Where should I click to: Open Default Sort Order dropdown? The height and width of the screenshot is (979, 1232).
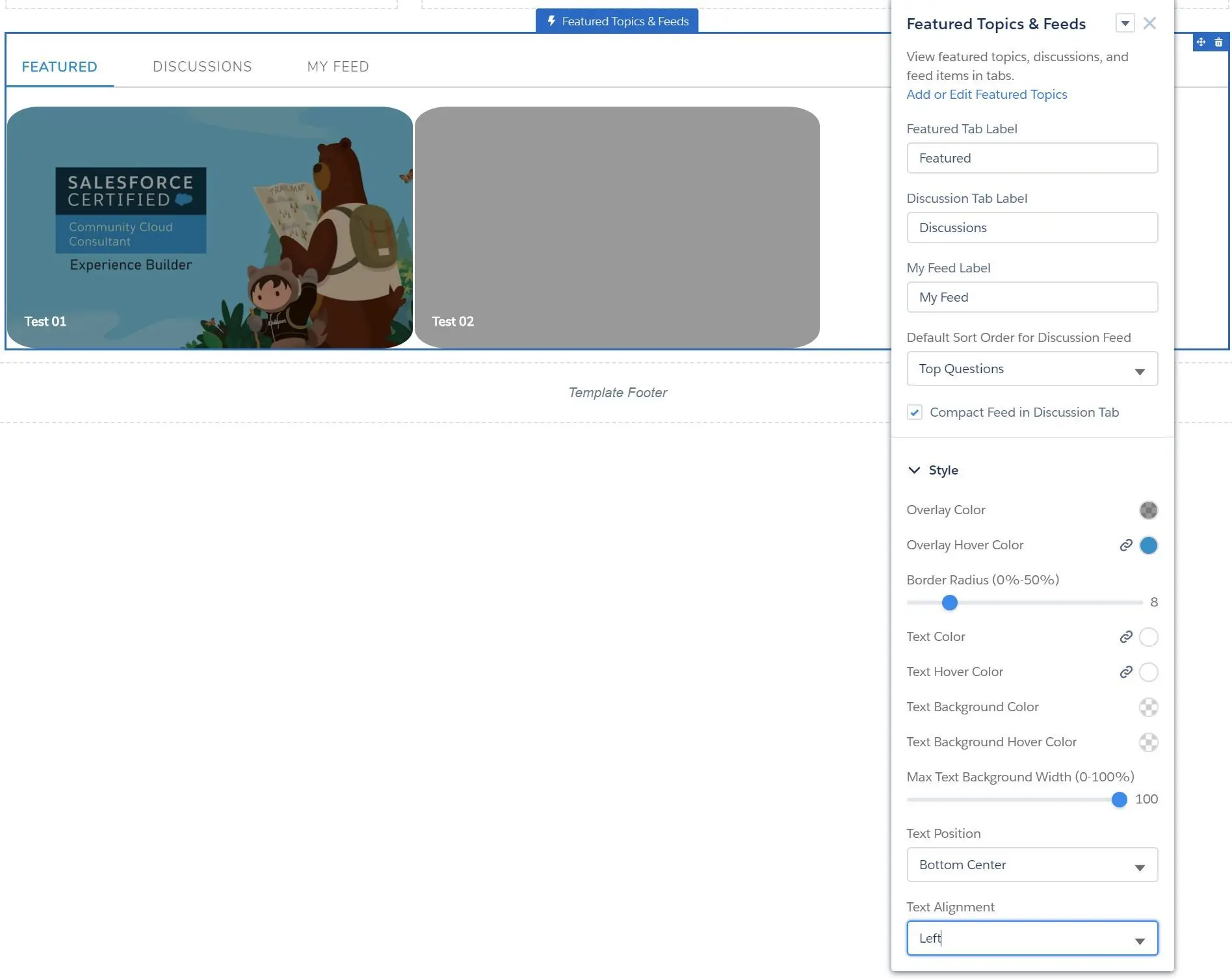(1032, 369)
